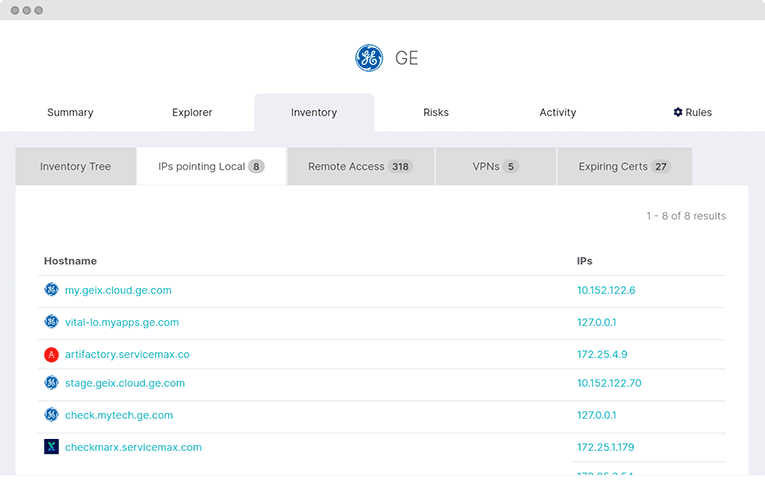Click the X icon beside checkmarx.servicemax.com
Image resolution: width=765 pixels, height=484 pixels.
(x=51, y=446)
